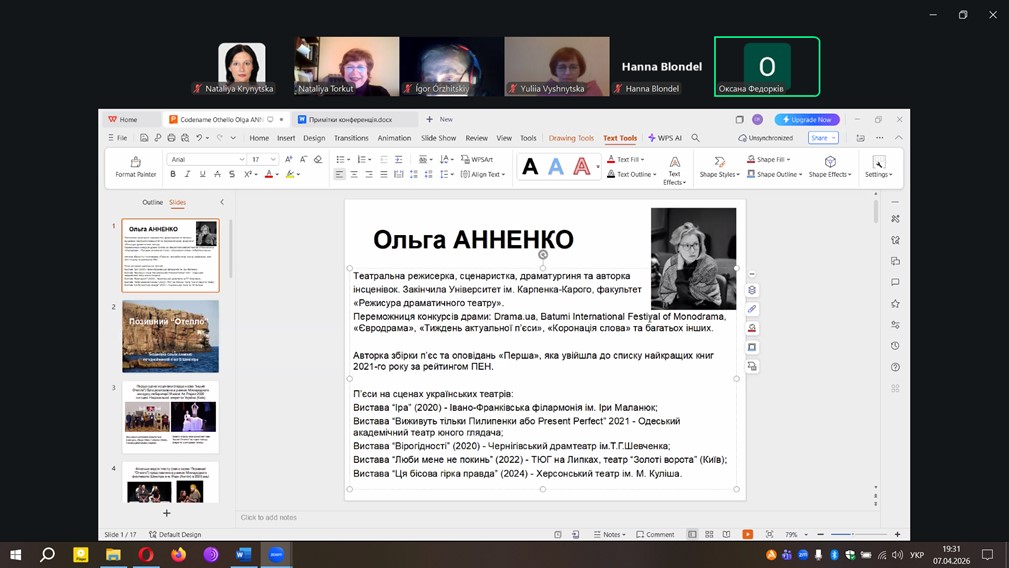This screenshot has height=568, width=1009.
Task: Open WPS AI assistant
Action: 665,138
